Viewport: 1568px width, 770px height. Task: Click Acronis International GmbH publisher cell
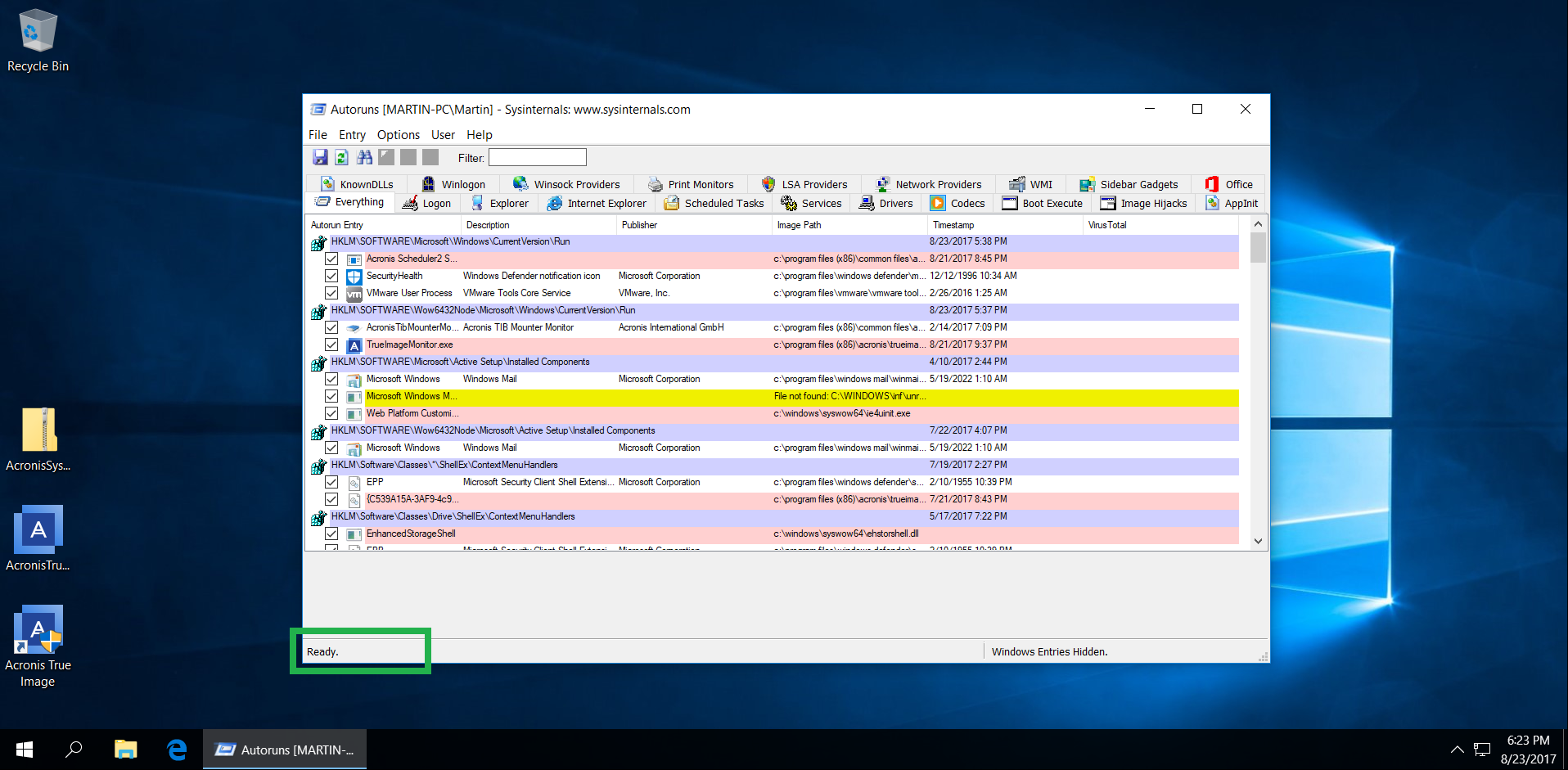pos(671,327)
